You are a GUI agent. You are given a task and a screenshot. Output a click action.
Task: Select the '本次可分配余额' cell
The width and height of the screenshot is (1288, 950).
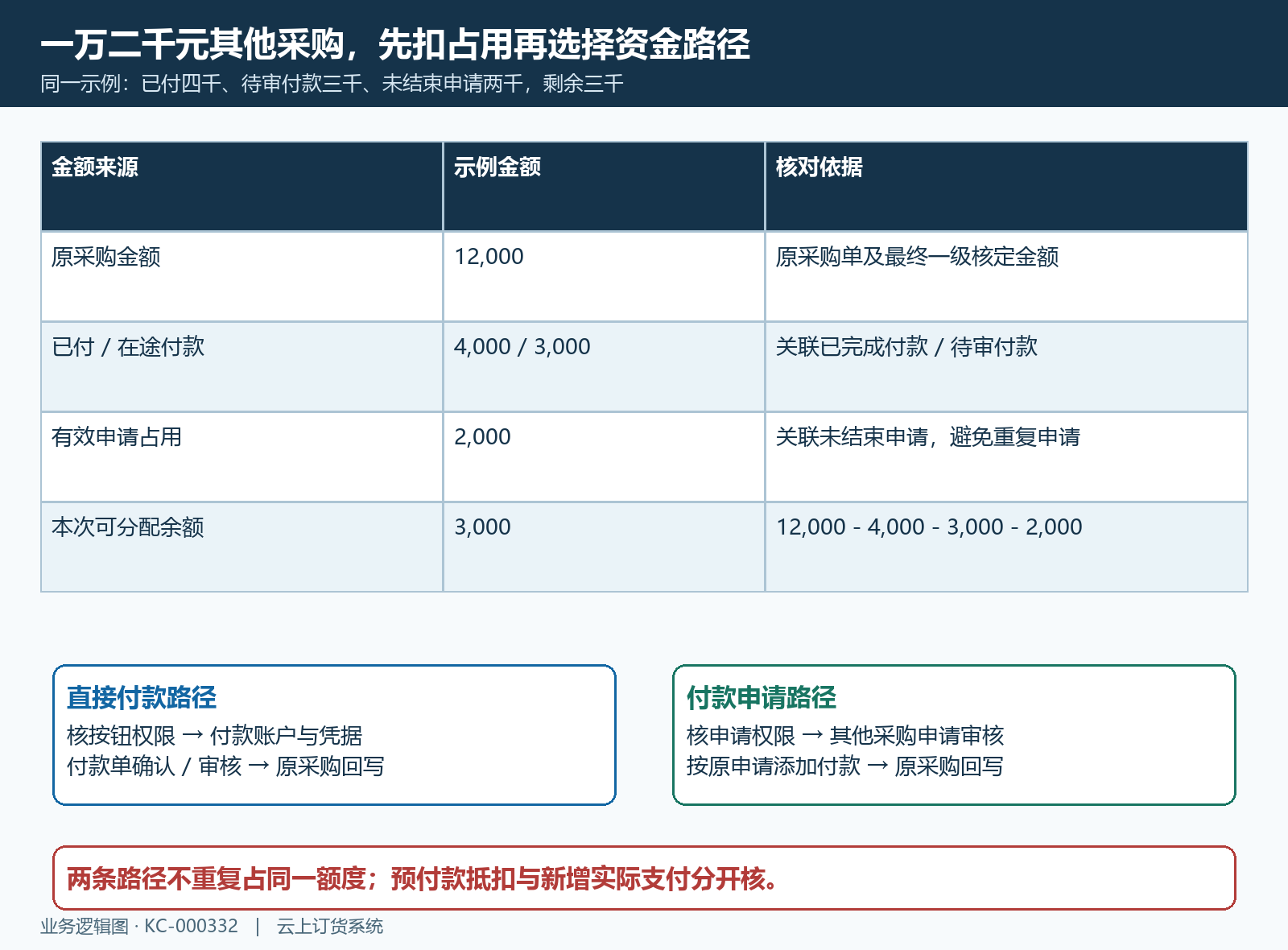242,547
